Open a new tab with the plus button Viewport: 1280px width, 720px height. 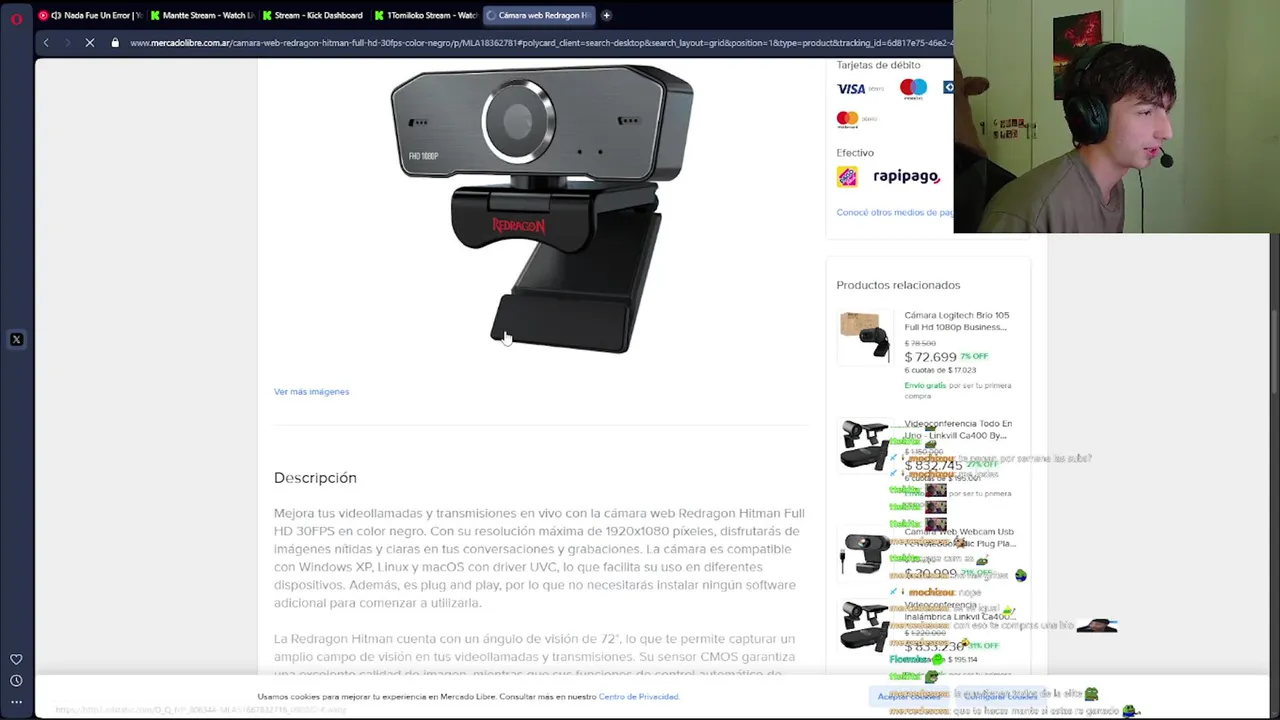point(607,15)
